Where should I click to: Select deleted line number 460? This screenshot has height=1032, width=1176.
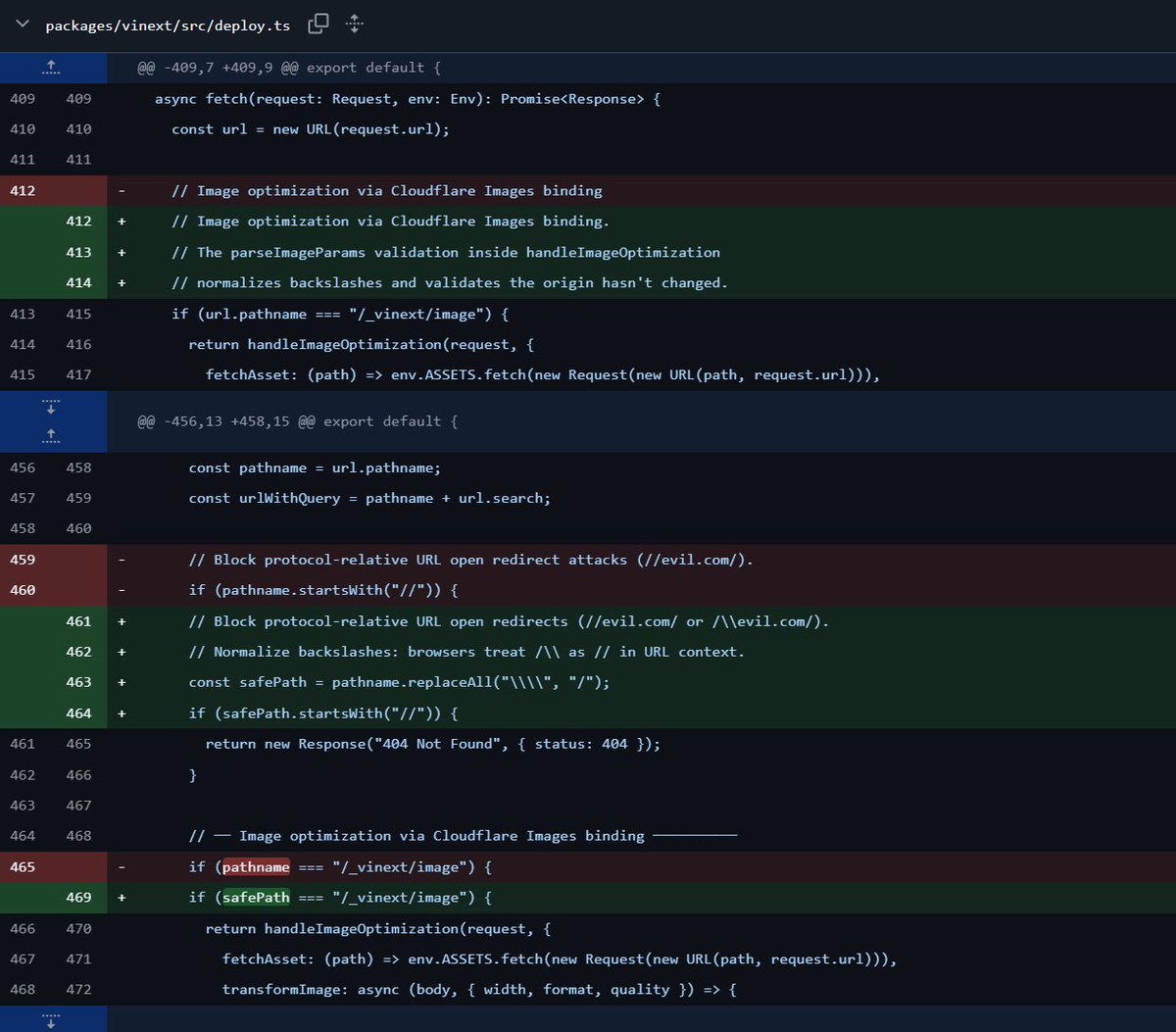click(22, 592)
